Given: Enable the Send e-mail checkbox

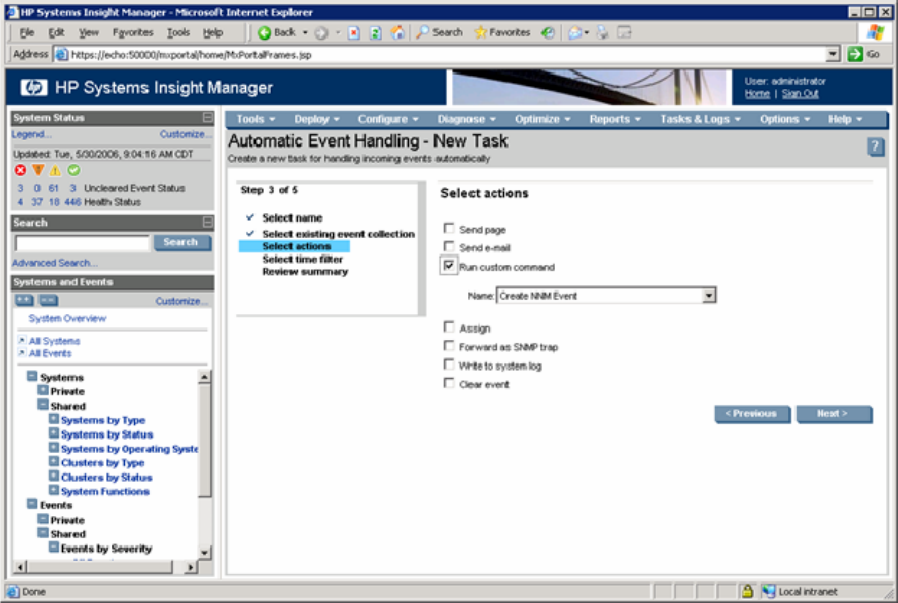Looking at the screenshot, I should click(449, 246).
